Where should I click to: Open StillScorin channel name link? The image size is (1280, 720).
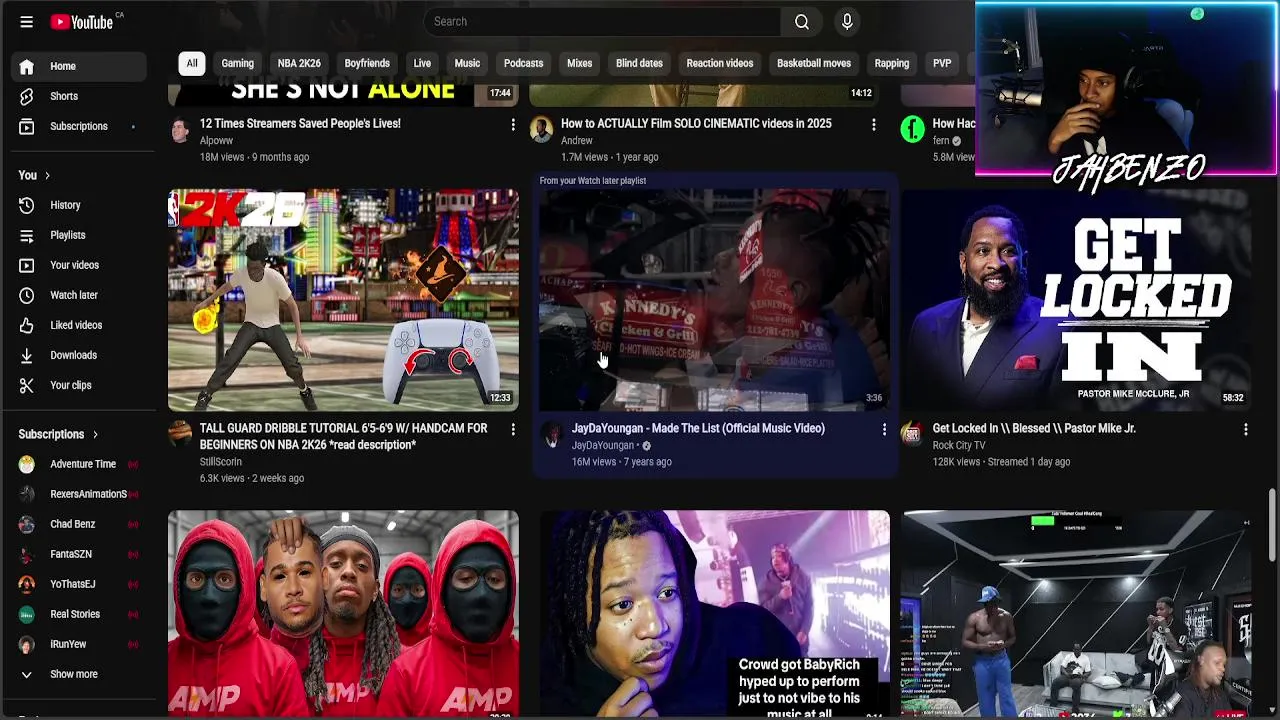click(x=220, y=462)
